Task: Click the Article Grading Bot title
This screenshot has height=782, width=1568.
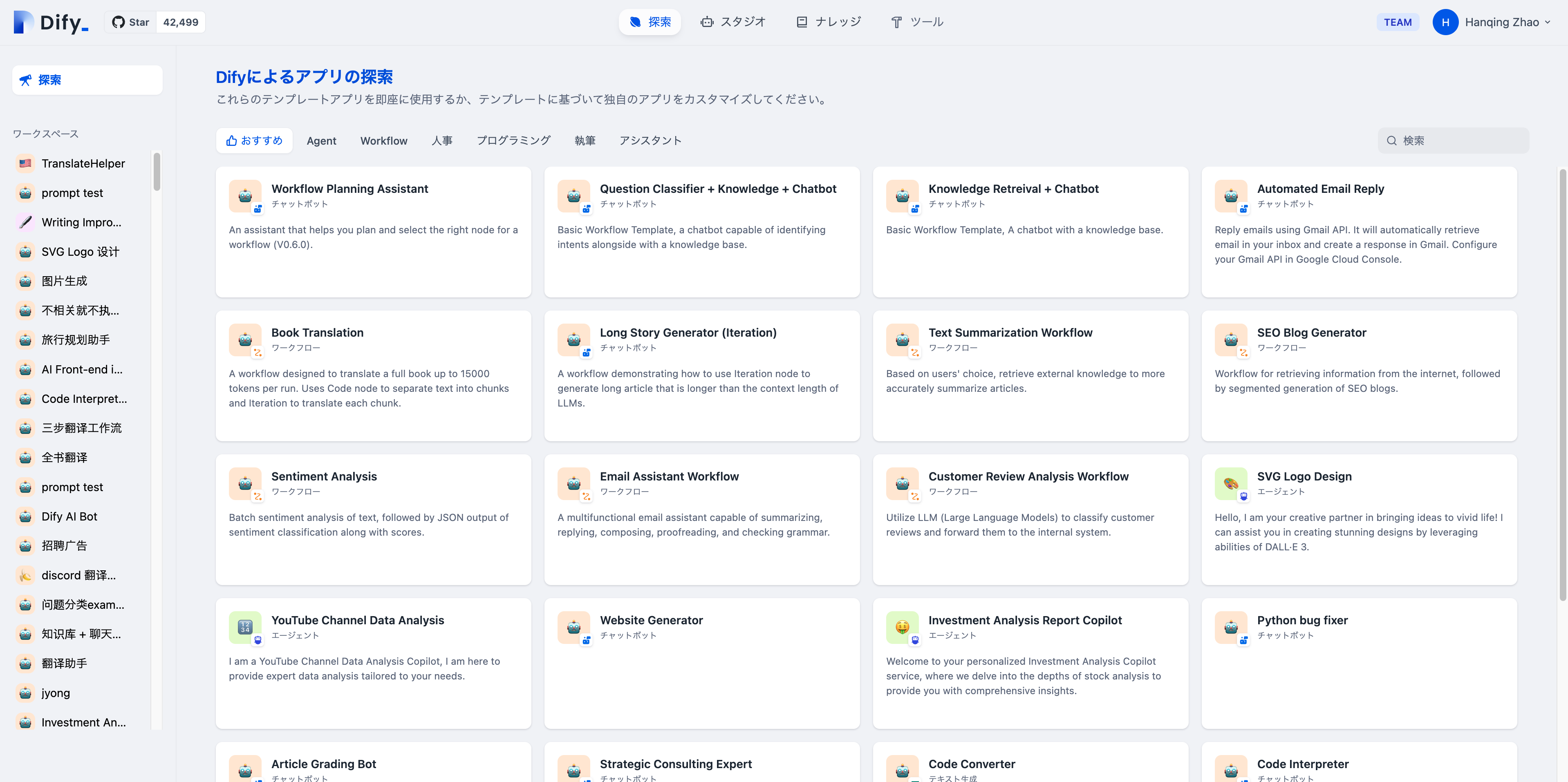Action: [323, 764]
